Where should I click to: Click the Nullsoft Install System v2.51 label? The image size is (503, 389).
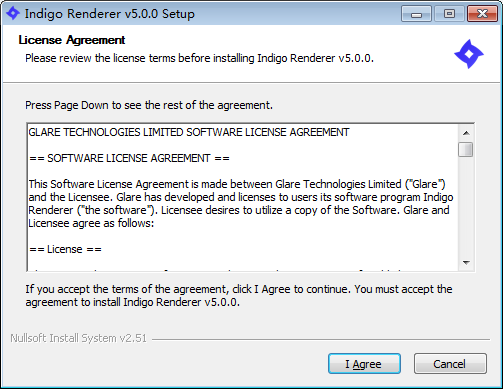coord(78,338)
